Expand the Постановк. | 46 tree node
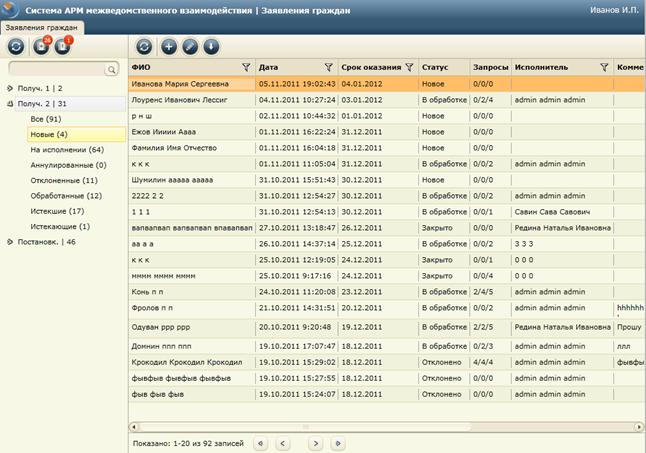Screen dimensions: 646x453 pos(10,242)
